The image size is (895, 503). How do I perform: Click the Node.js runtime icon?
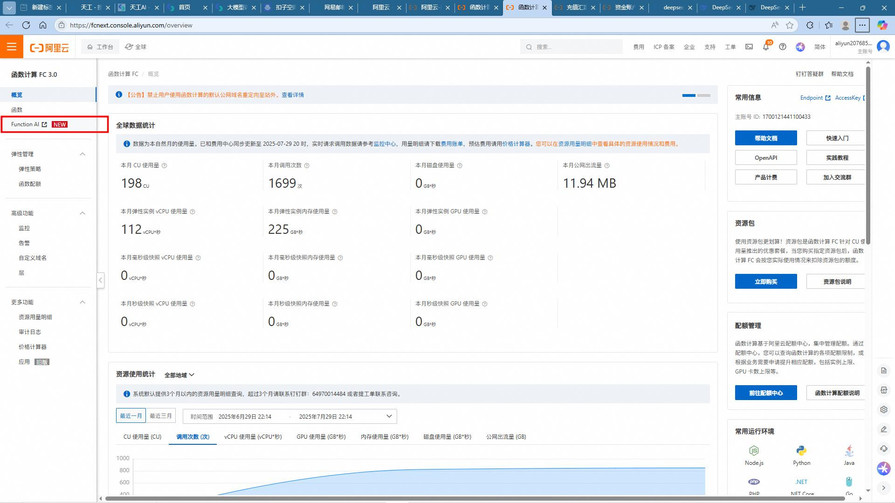pyautogui.click(x=754, y=450)
